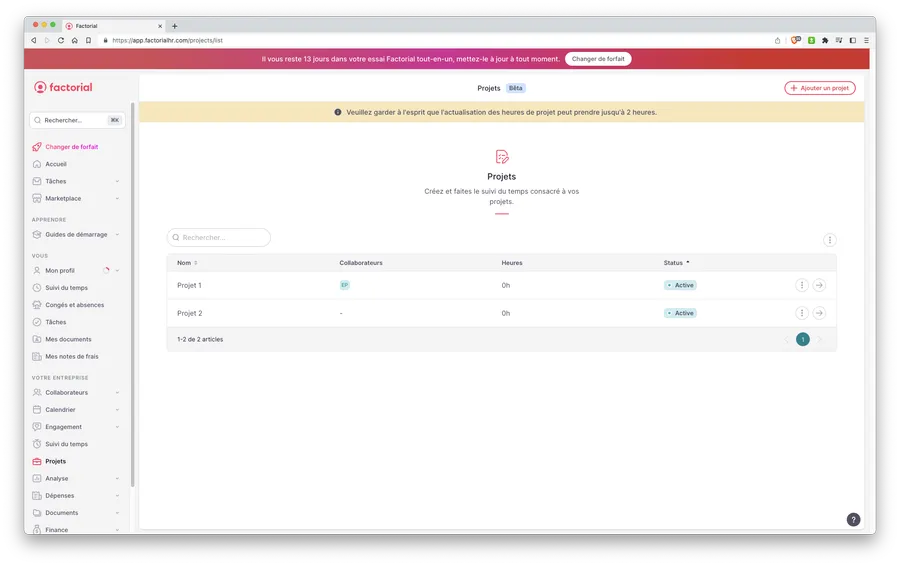Open Mon profil in the sidebar
This screenshot has height=566, width=900.
coord(60,270)
